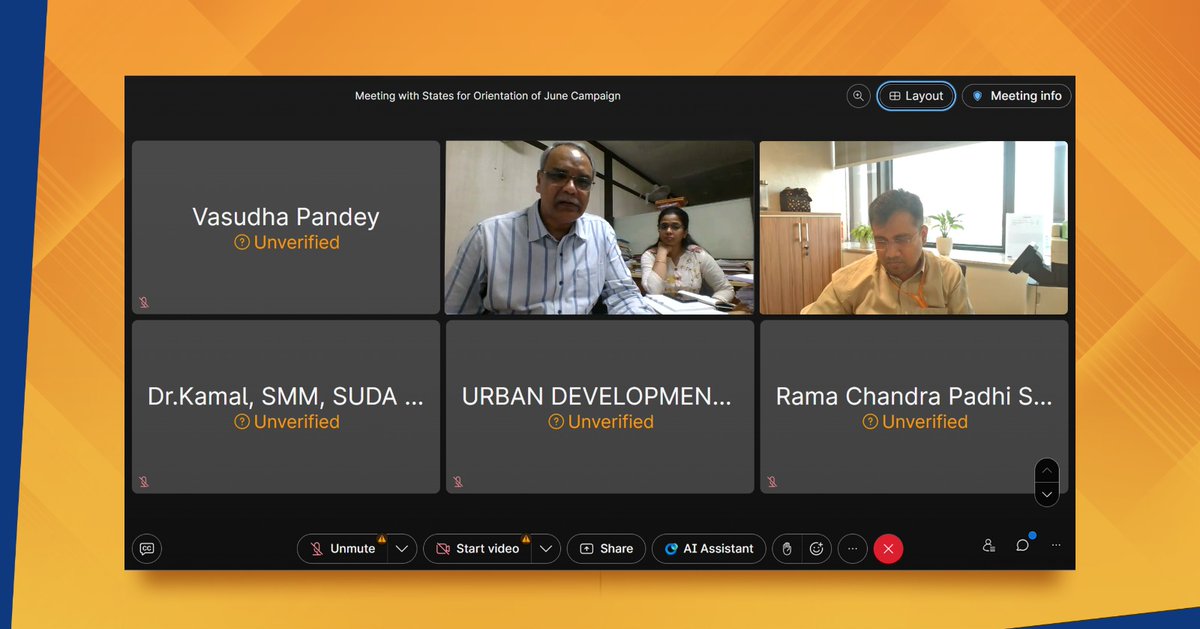Viewport: 1200px width, 629px height.
Task: Raise hand in the meeting
Action: (x=787, y=548)
